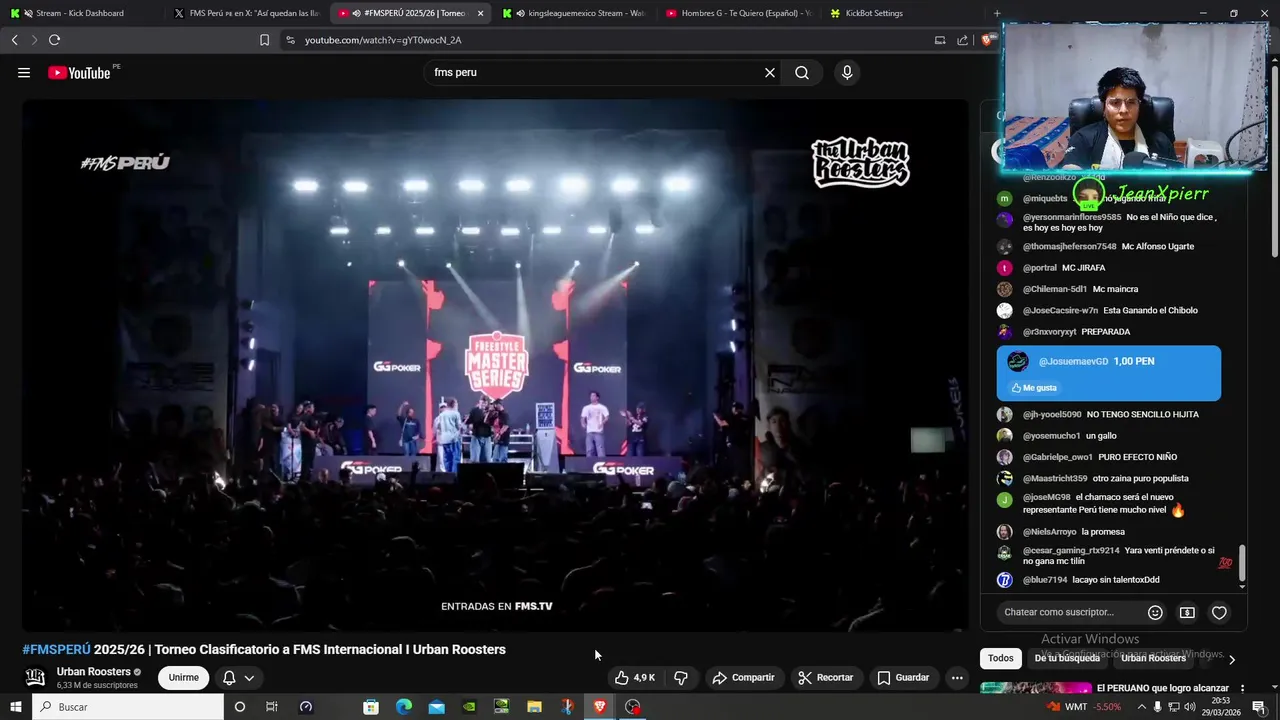Go back with the browser arrow
Screen dimensions: 1280x720
(x=14, y=40)
